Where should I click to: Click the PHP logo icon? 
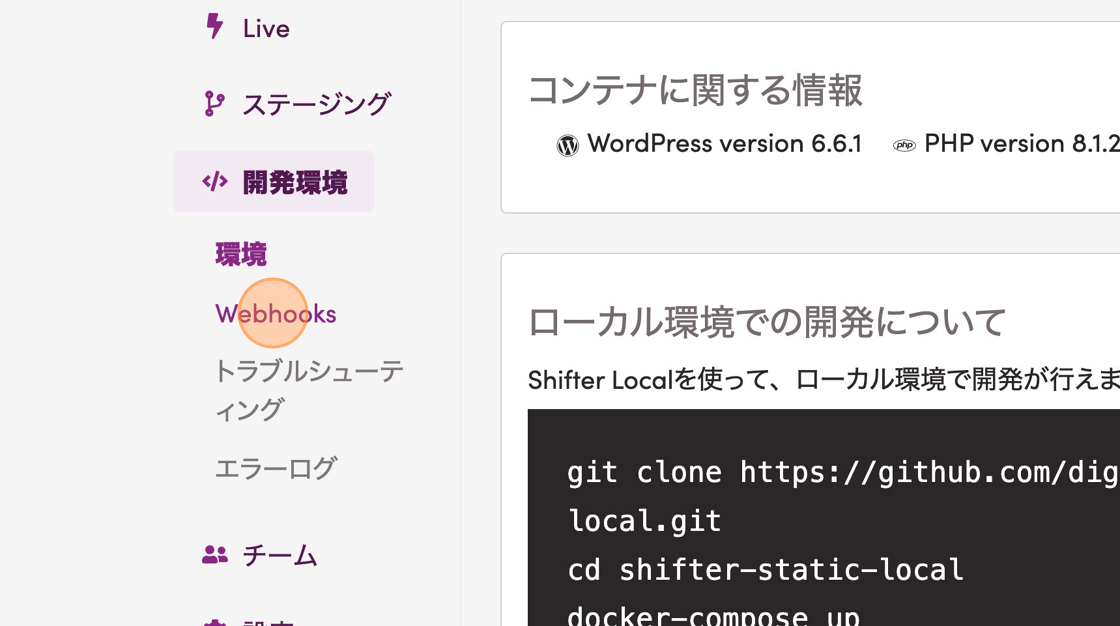coord(904,145)
